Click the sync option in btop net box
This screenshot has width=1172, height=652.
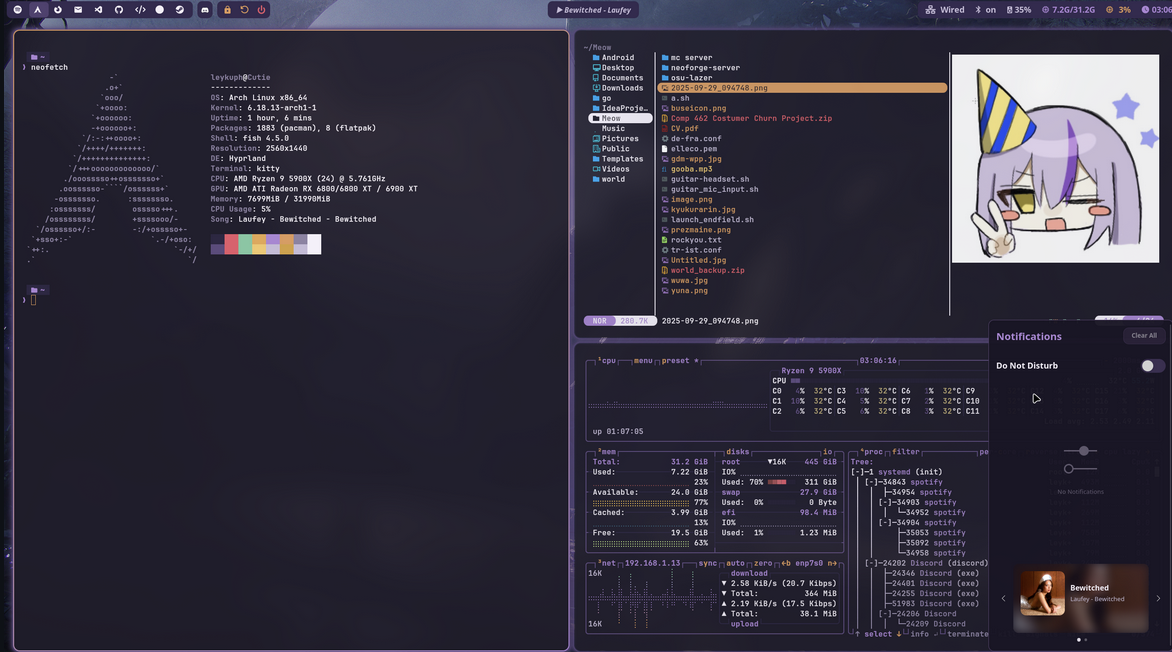(x=707, y=563)
